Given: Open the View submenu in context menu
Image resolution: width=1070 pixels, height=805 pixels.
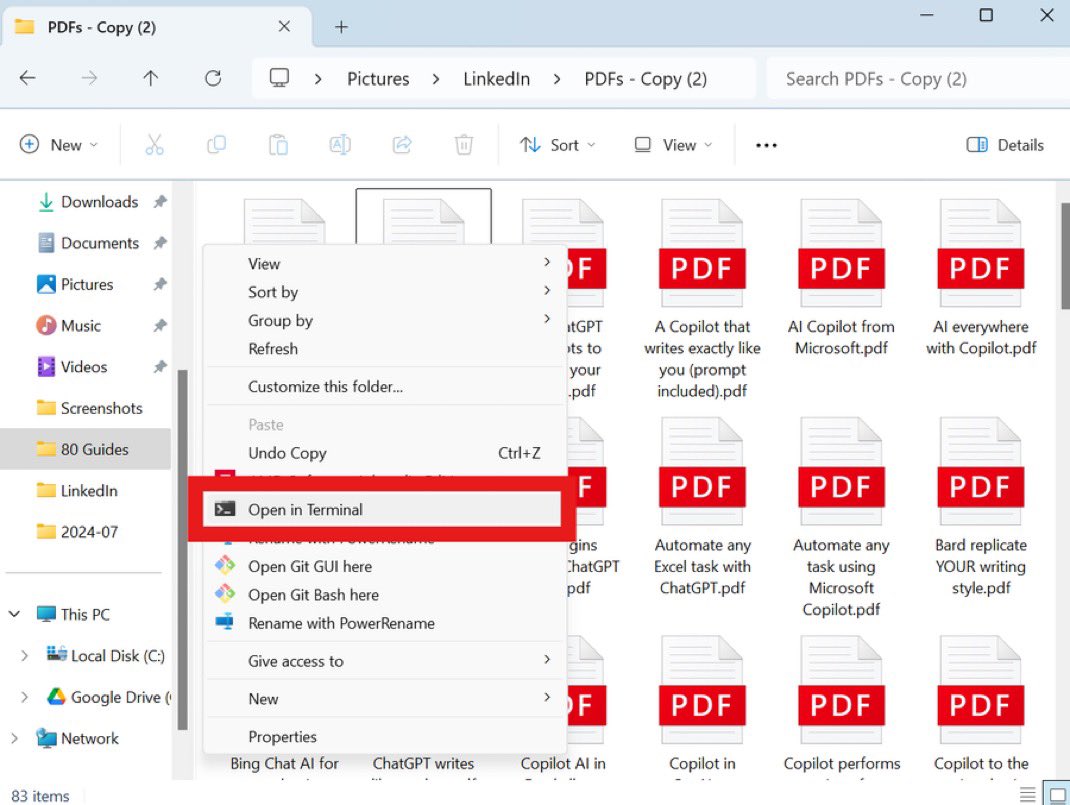Looking at the screenshot, I should (x=385, y=263).
